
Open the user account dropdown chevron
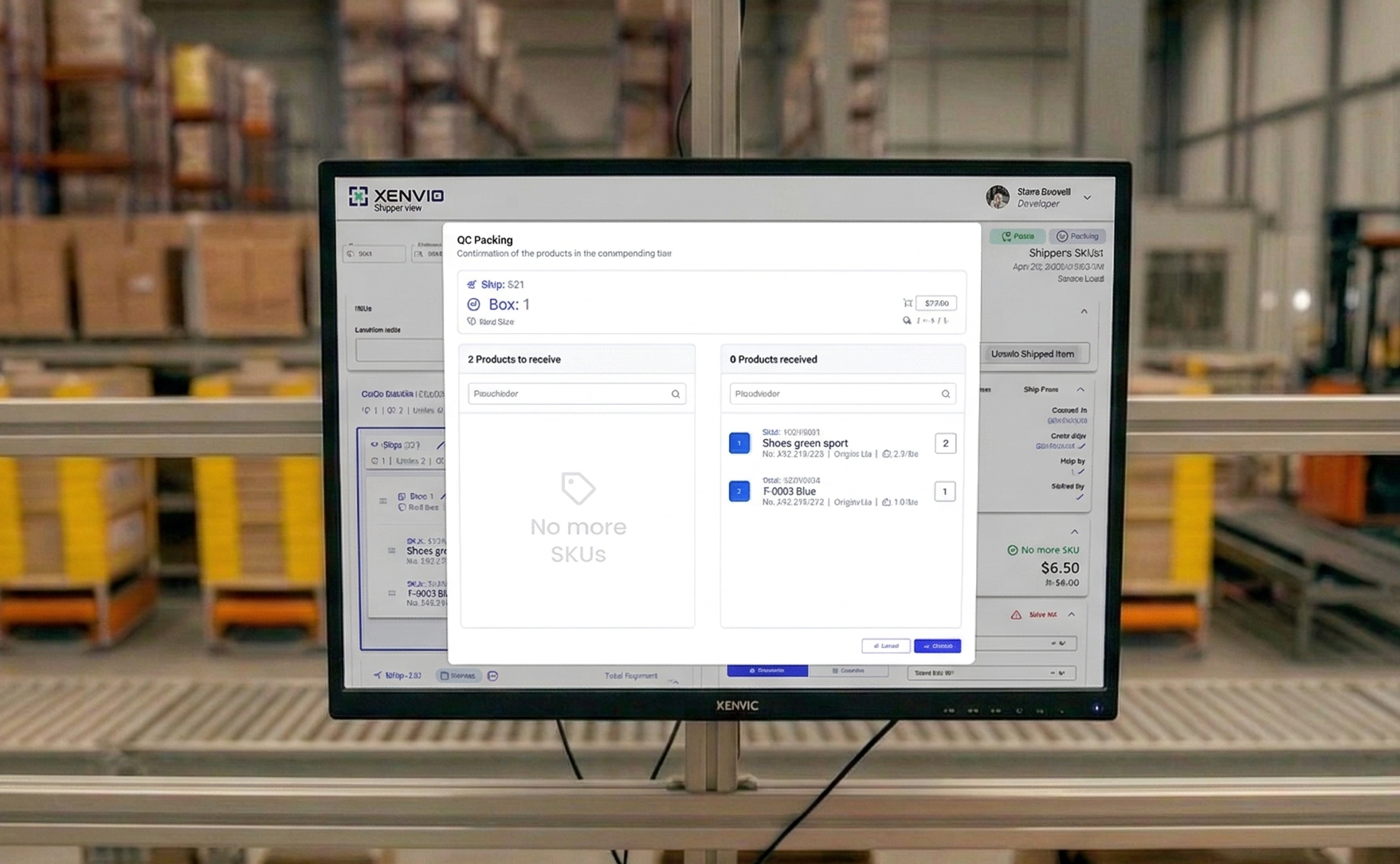coord(1087,198)
